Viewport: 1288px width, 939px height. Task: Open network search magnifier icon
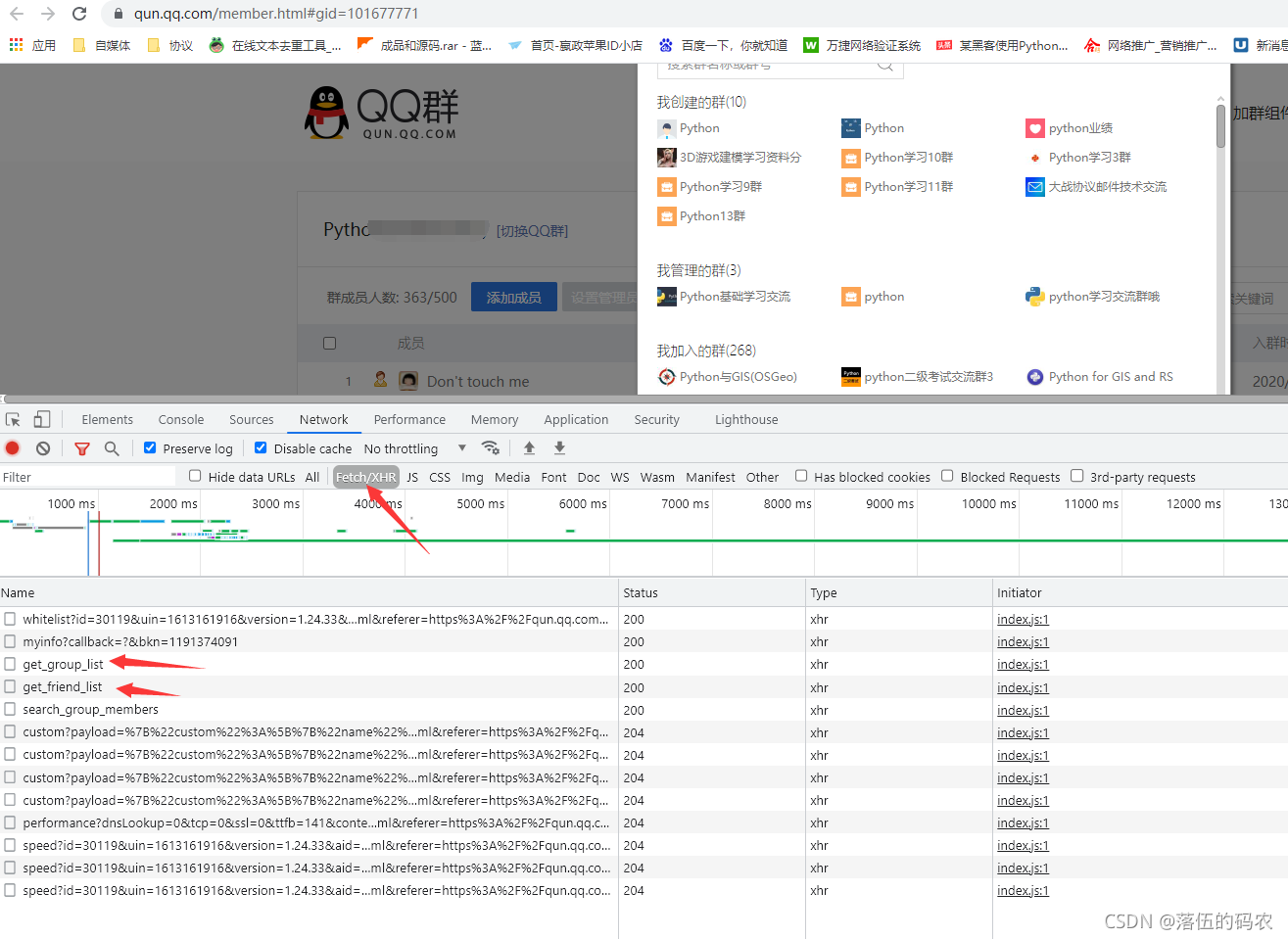pos(112,448)
